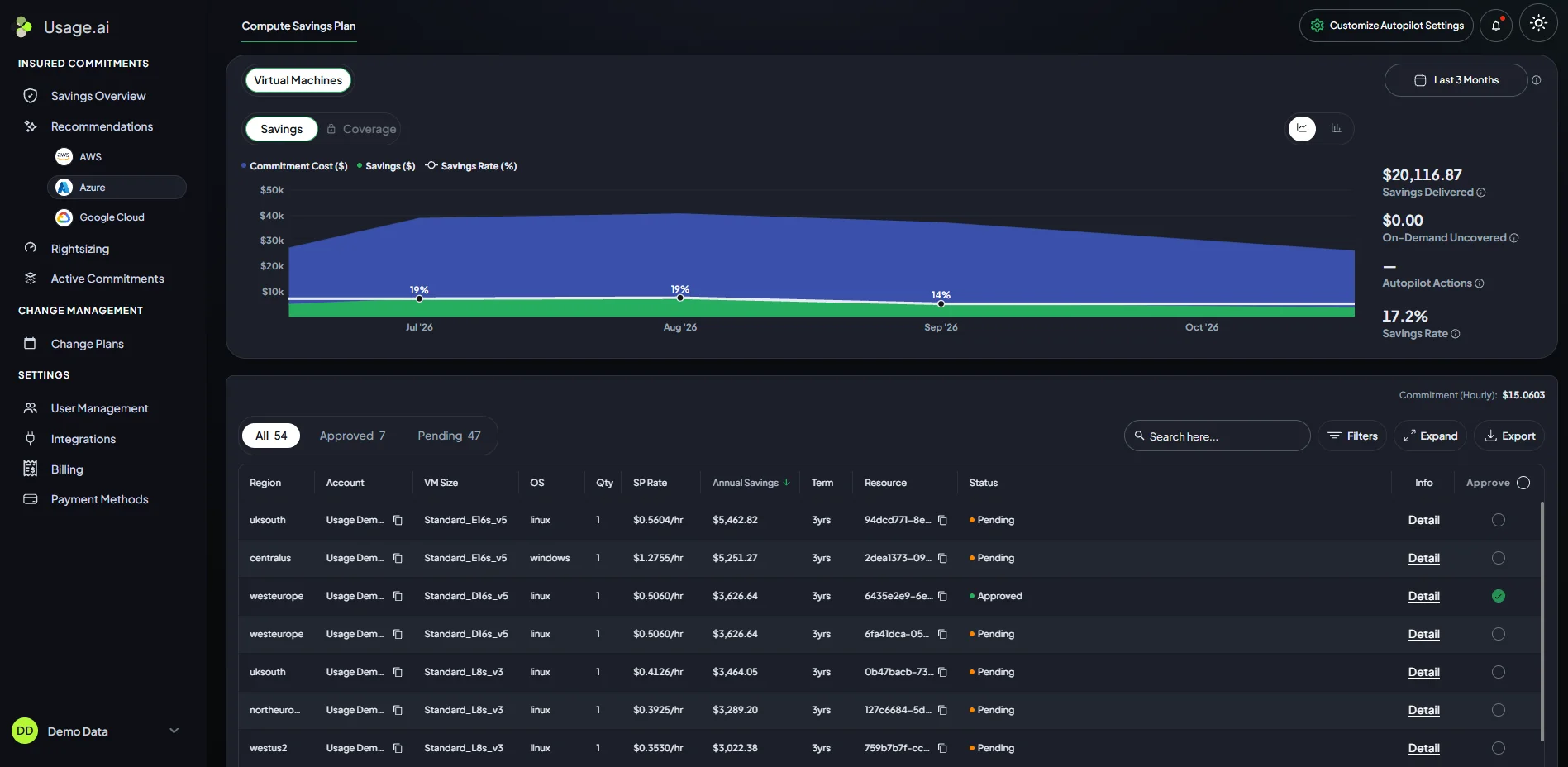Switch to bar chart view icon
This screenshot has height=767, width=1568.
point(1336,128)
